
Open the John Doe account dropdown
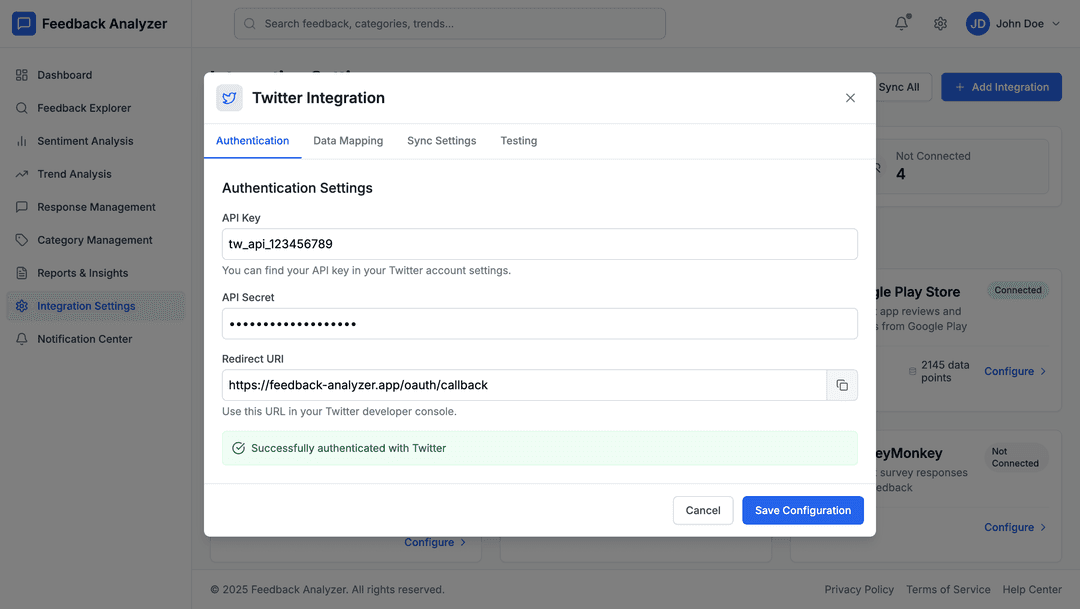(x=1013, y=23)
